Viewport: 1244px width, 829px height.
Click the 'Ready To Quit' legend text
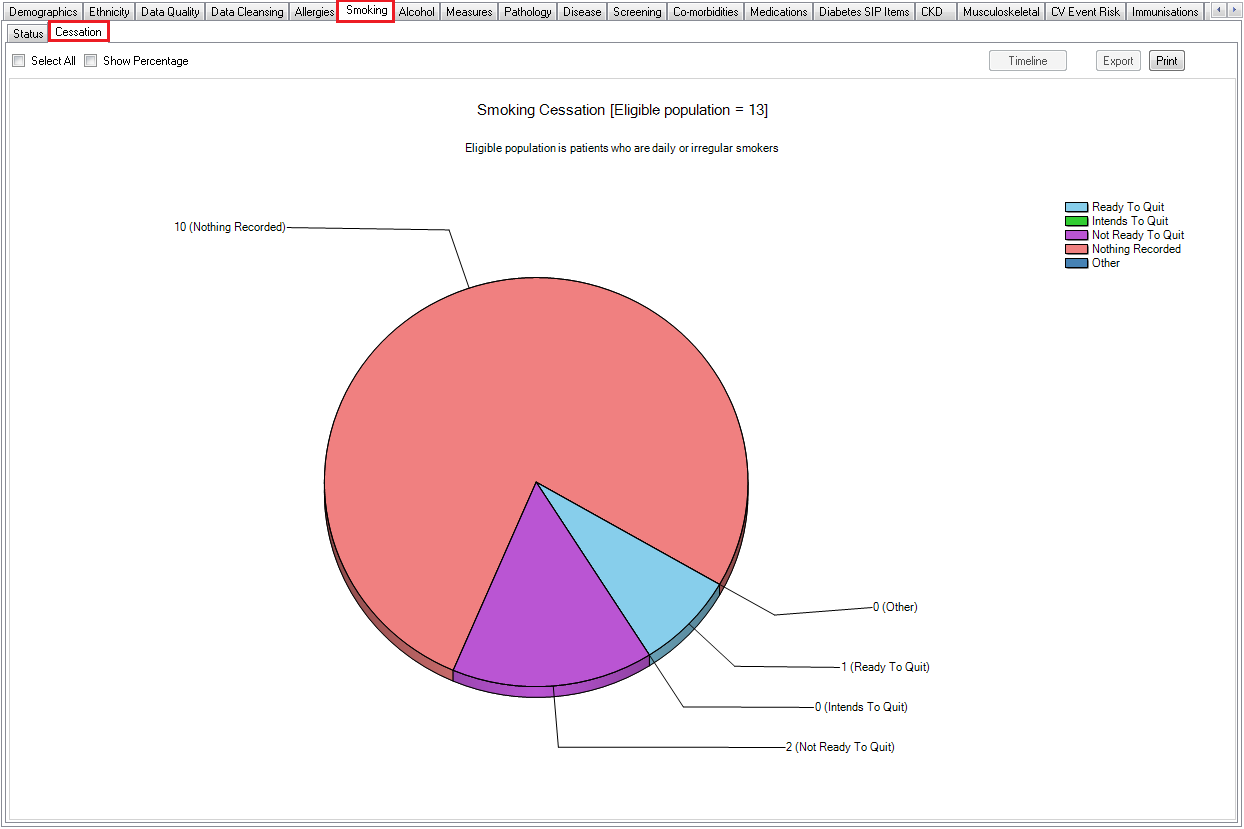pos(1128,207)
